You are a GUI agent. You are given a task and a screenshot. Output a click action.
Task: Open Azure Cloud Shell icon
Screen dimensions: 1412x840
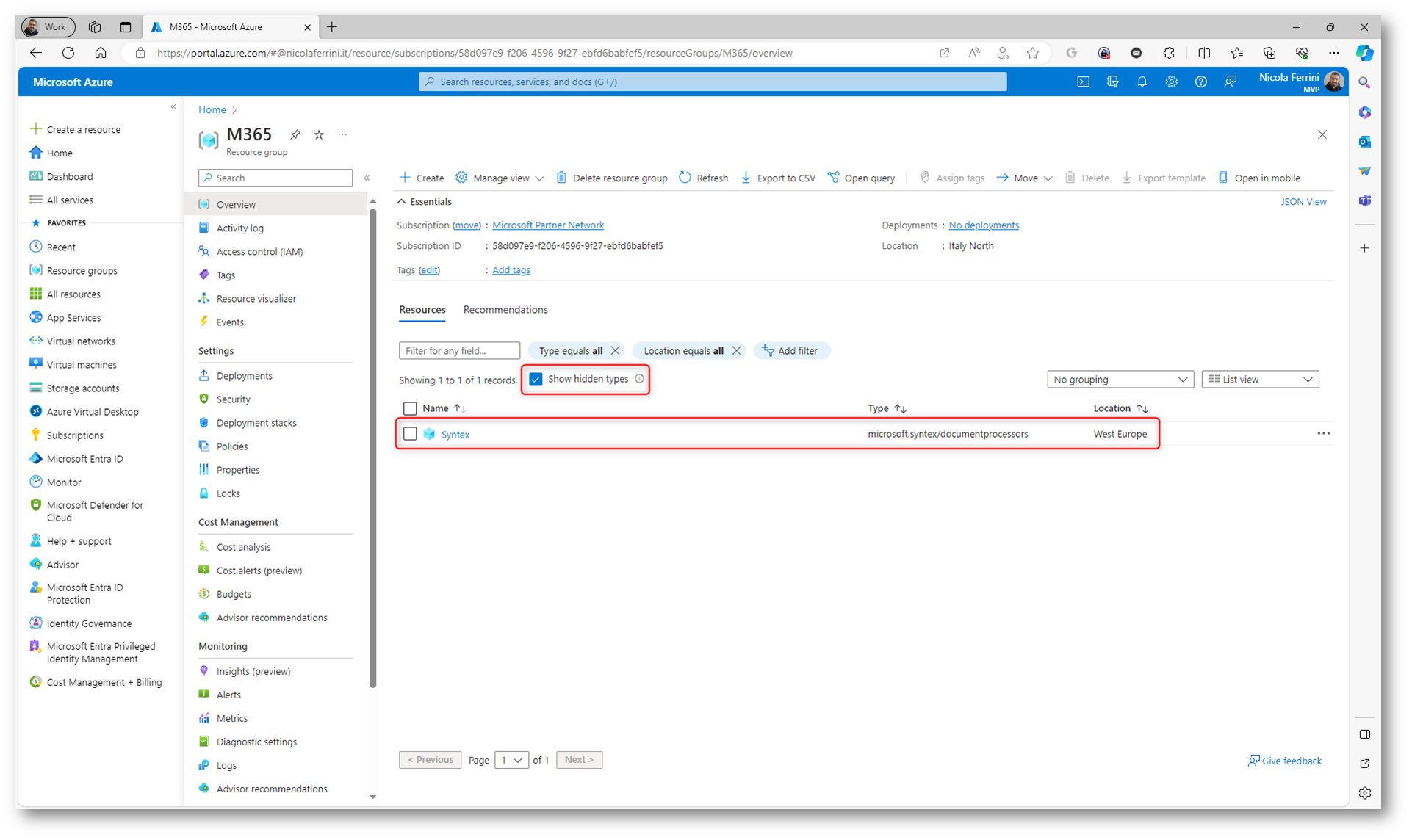(x=1083, y=82)
